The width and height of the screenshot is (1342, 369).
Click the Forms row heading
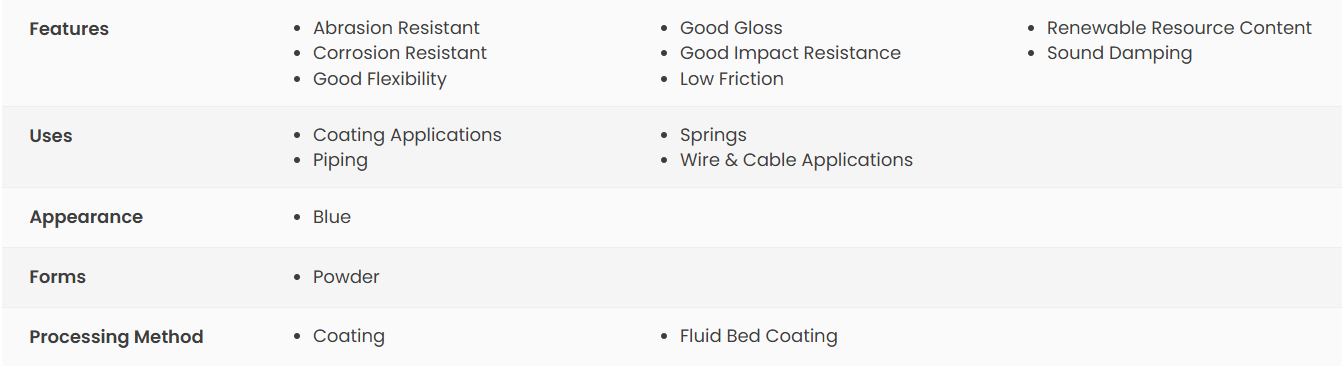[x=57, y=277]
